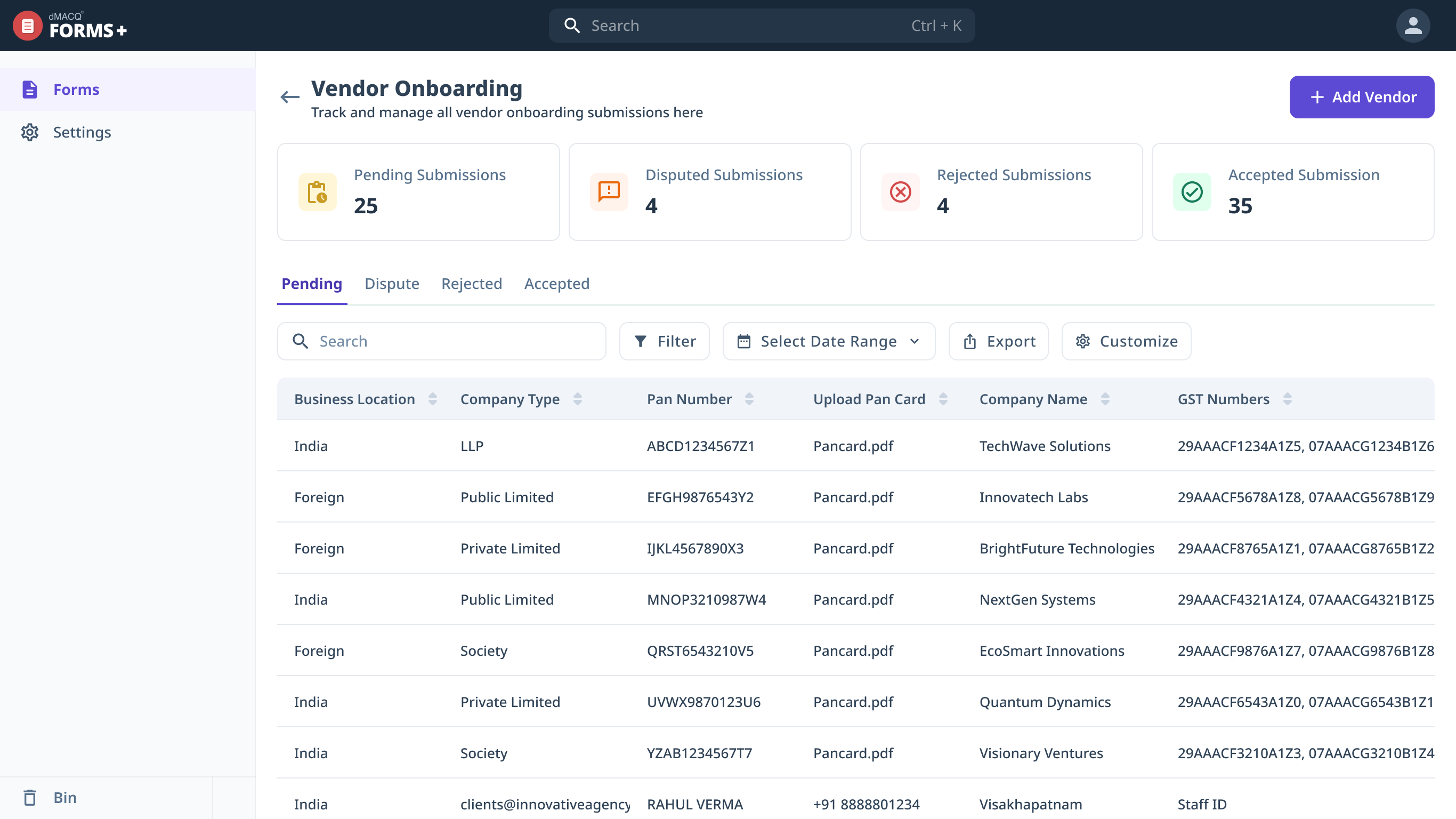Click the Add Vendor button
Viewport: 1456px width, 819px height.
click(1362, 97)
